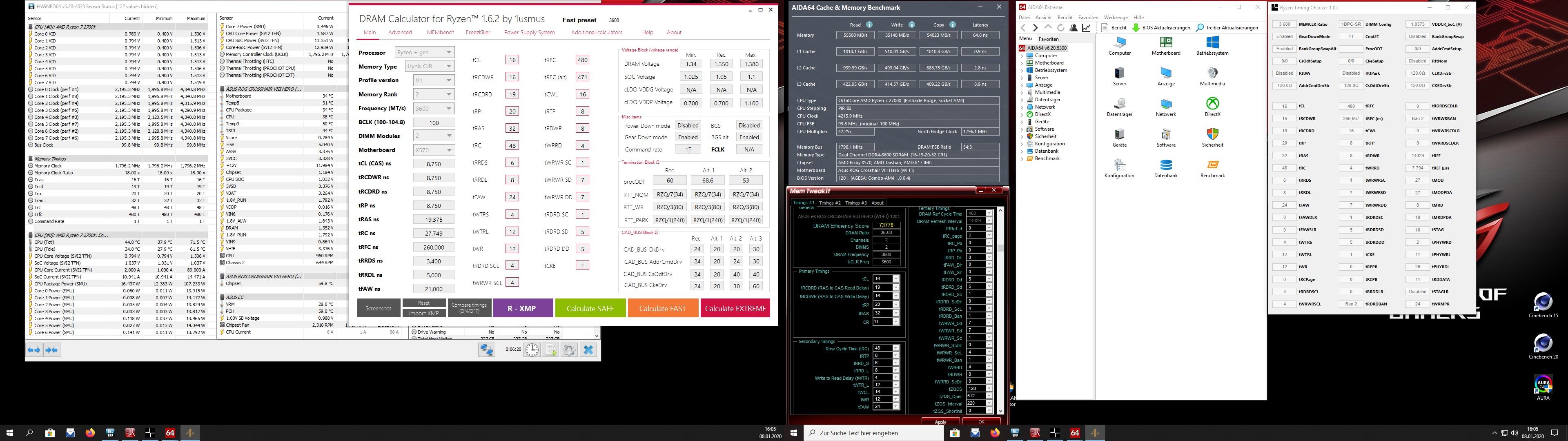Click AIDA64 '64' icon in right taskbar
Screen dimensions: 1568x441
tap(1075, 433)
